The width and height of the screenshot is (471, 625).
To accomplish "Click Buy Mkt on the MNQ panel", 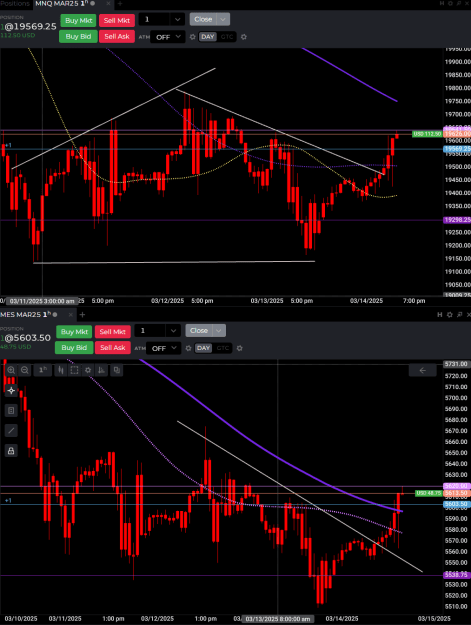I will (78, 20).
